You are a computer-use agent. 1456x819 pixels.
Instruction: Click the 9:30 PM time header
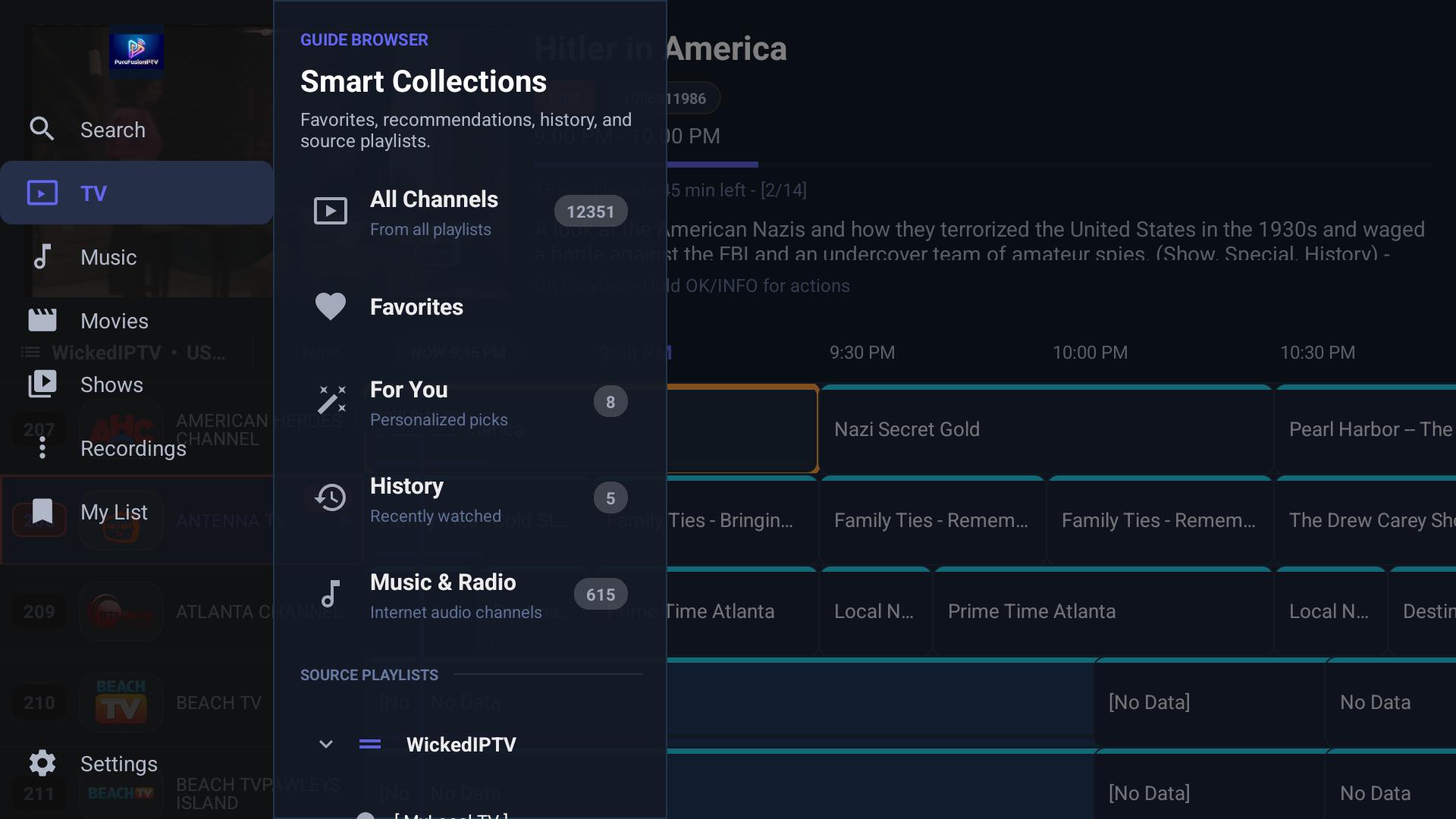click(862, 353)
